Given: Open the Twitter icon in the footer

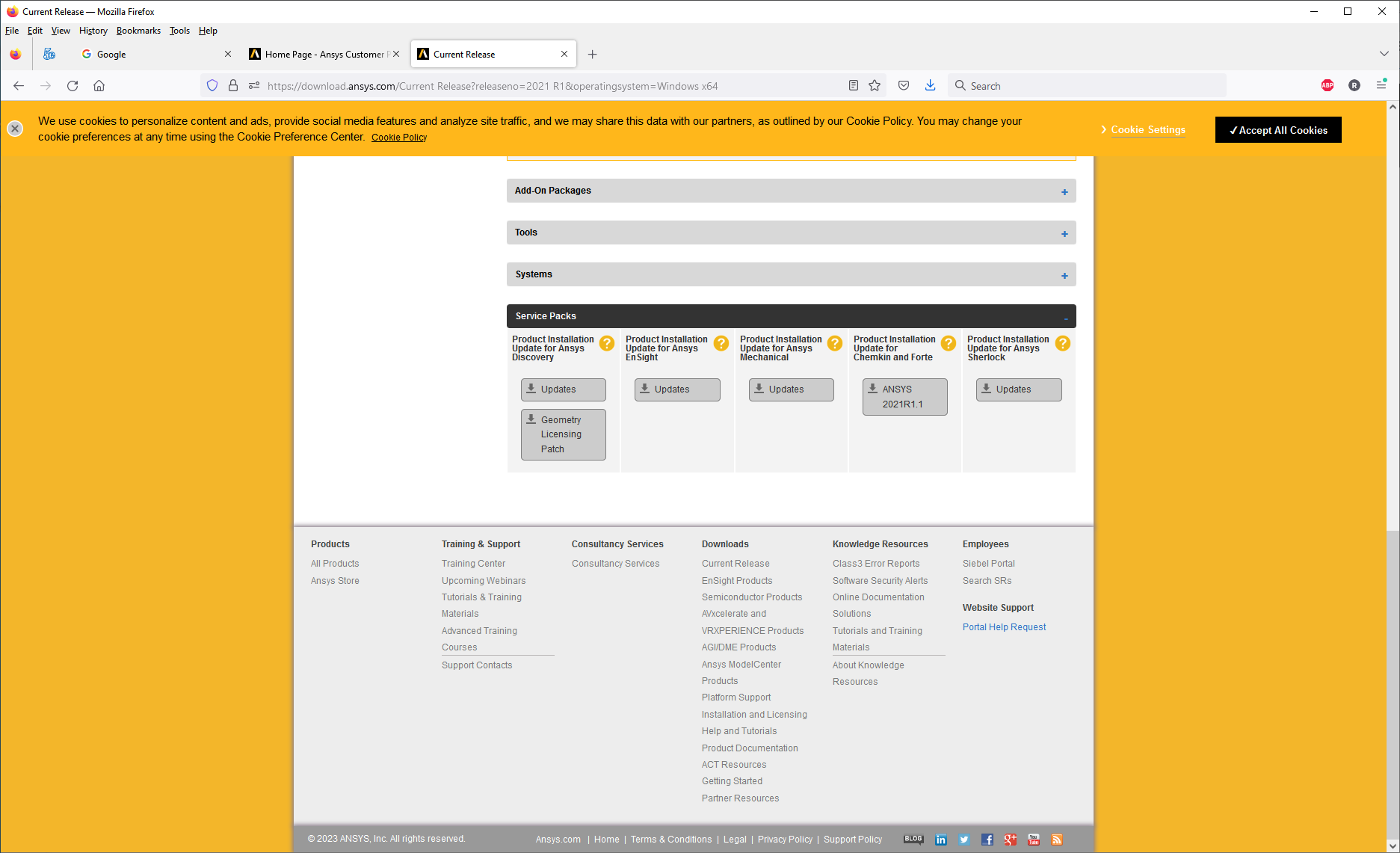Looking at the screenshot, I should coord(964,840).
